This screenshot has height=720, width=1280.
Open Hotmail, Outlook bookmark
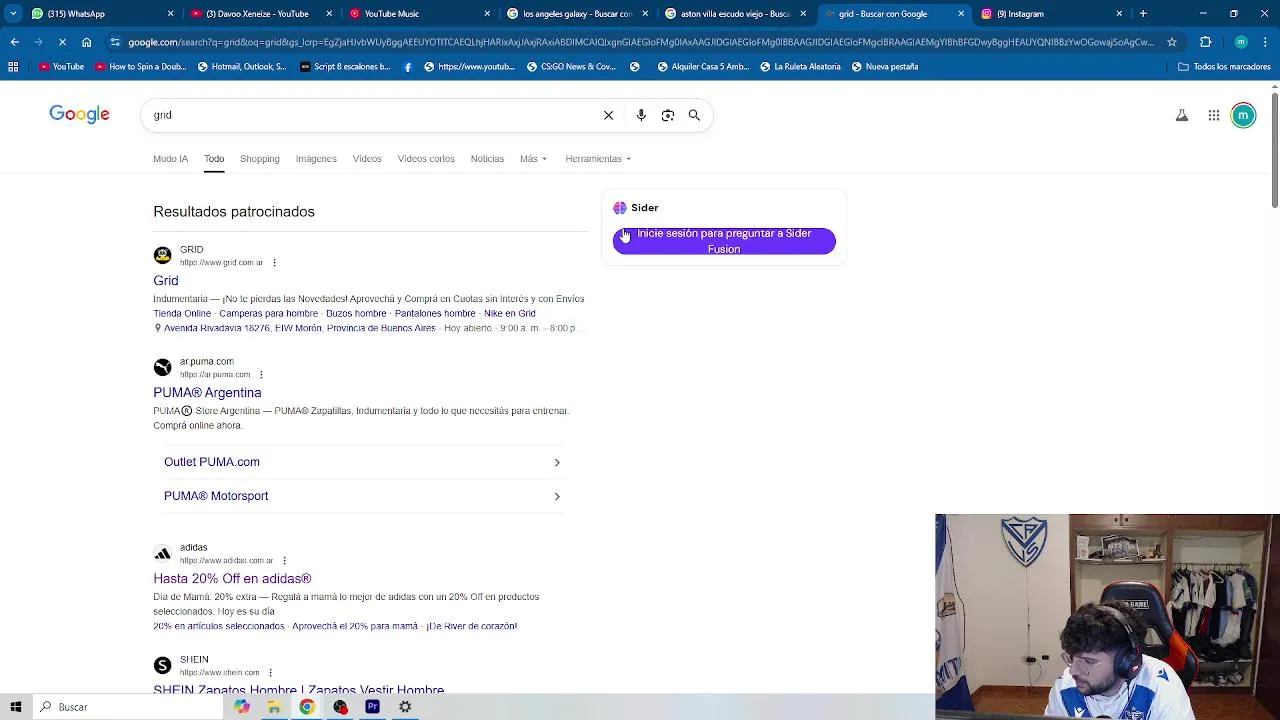(x=241, y=67)
